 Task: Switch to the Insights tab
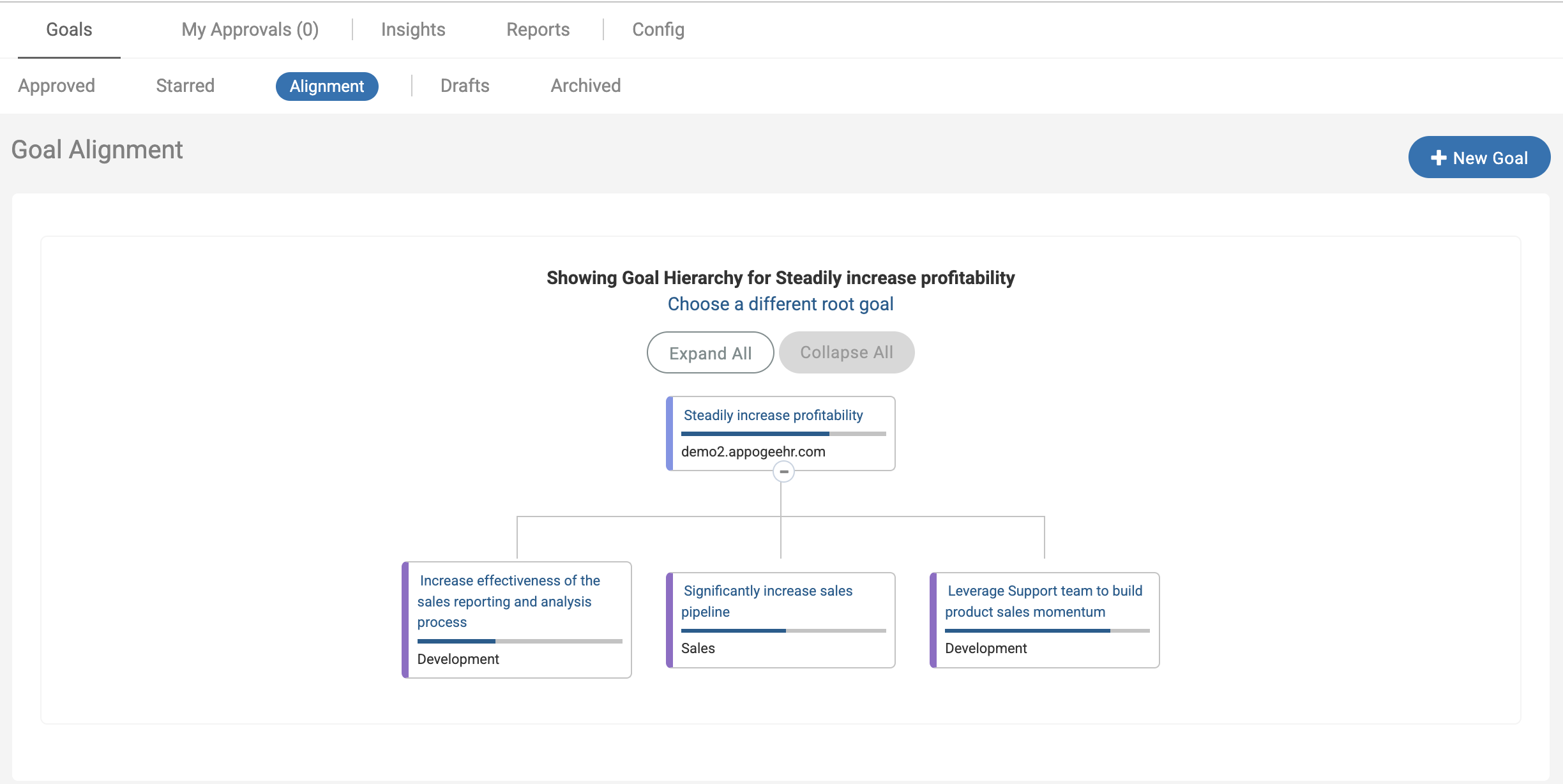pos(413,29)
